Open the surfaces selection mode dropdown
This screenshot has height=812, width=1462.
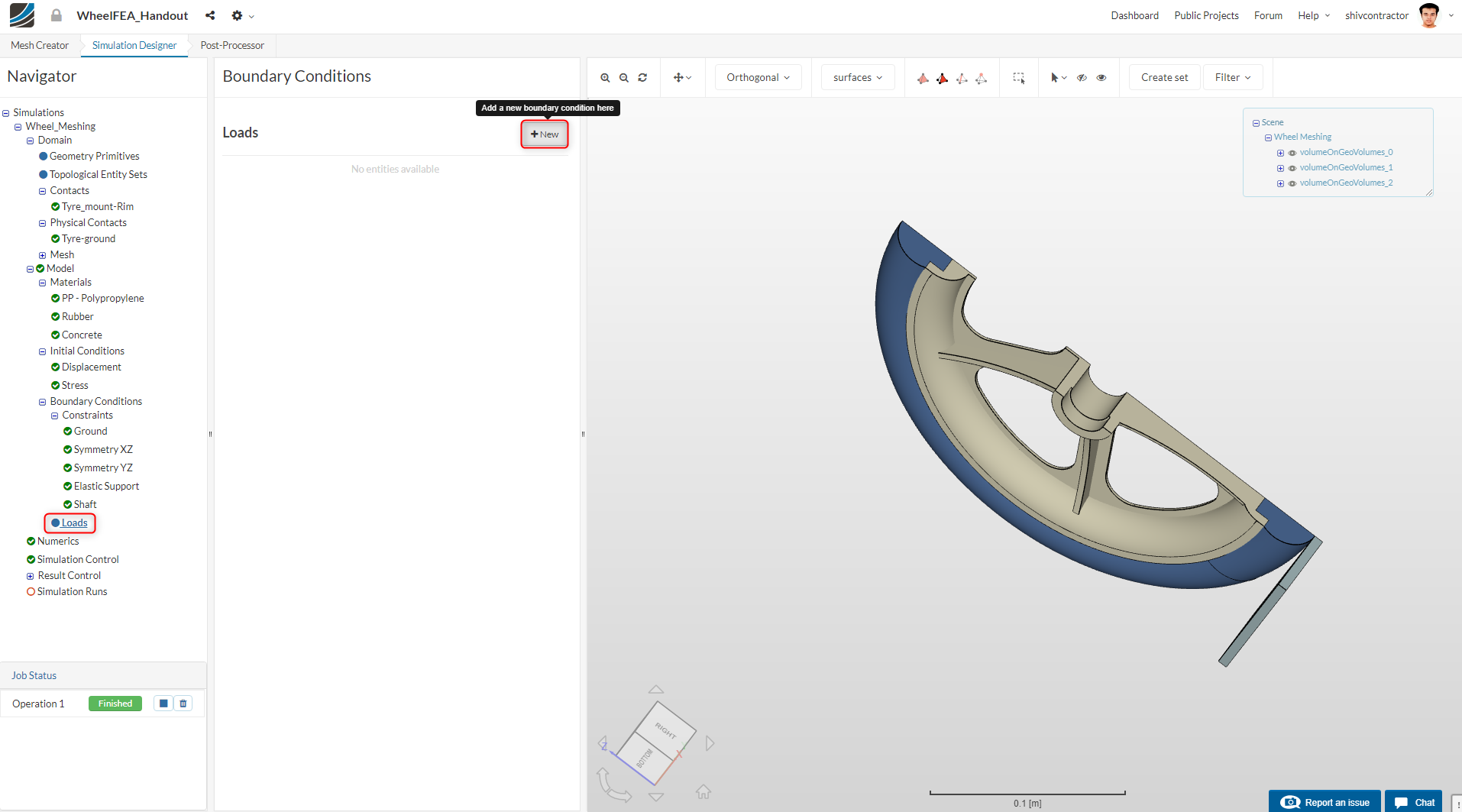[x=857, y=78]
